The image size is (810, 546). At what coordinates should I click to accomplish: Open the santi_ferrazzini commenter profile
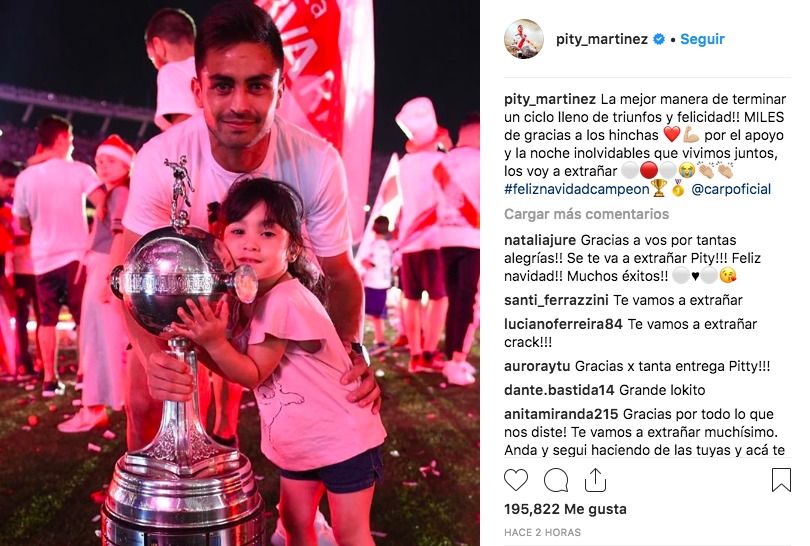coord(556,300)
